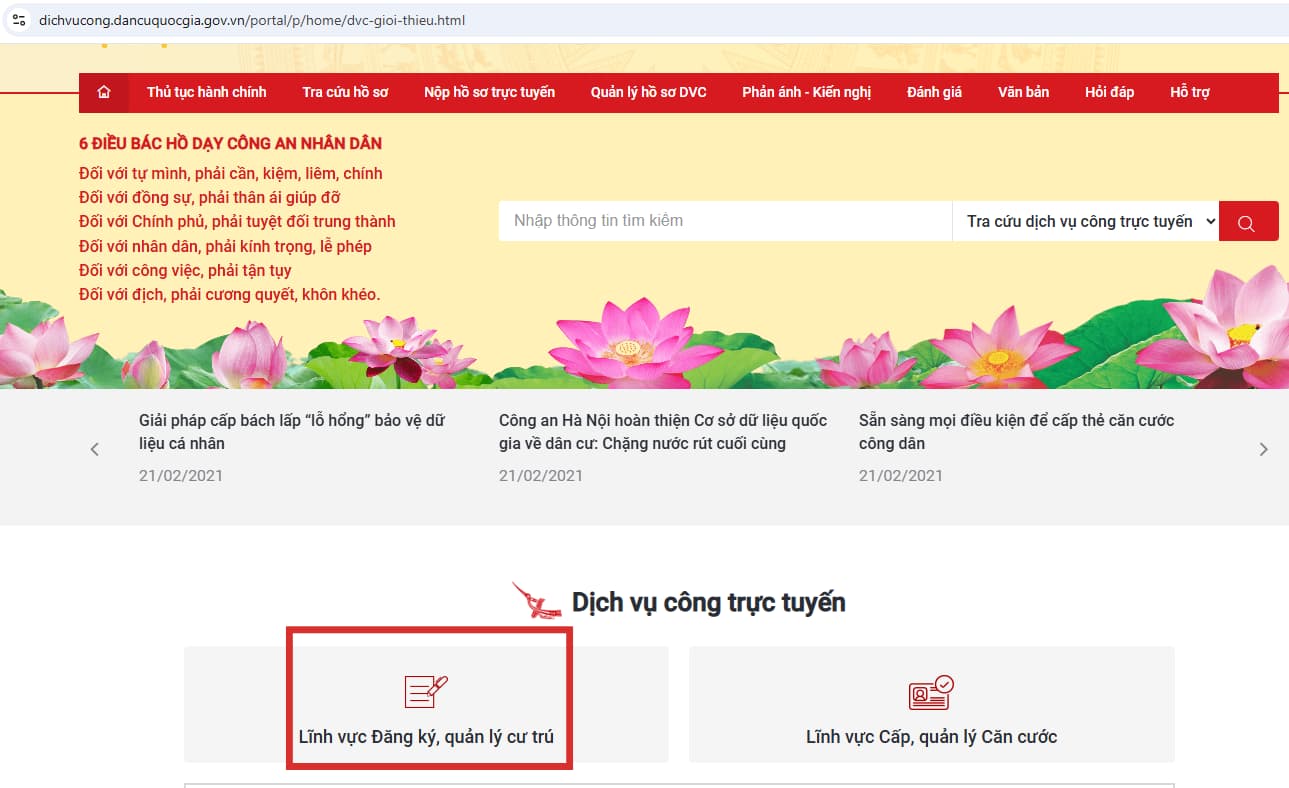
Task: Click the line Đối với địch, phải cương quyết
Action: point(230,294)
